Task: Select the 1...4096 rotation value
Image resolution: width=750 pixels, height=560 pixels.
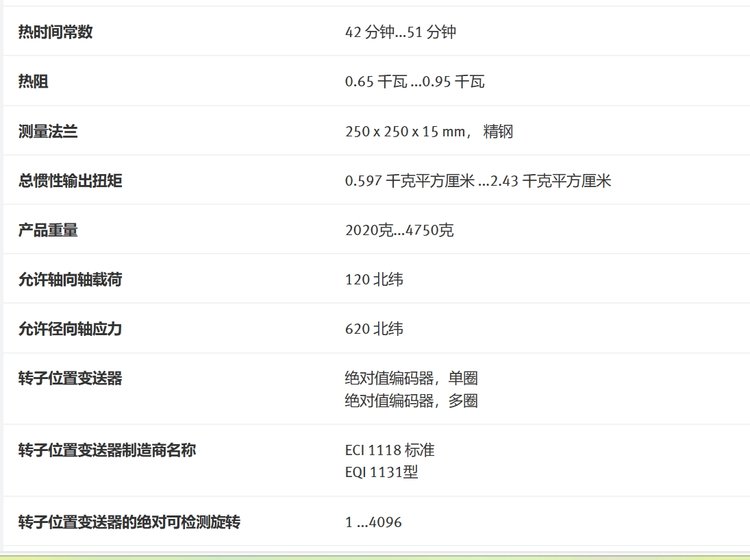Action: pyautogui.click(x=373, y=522)
